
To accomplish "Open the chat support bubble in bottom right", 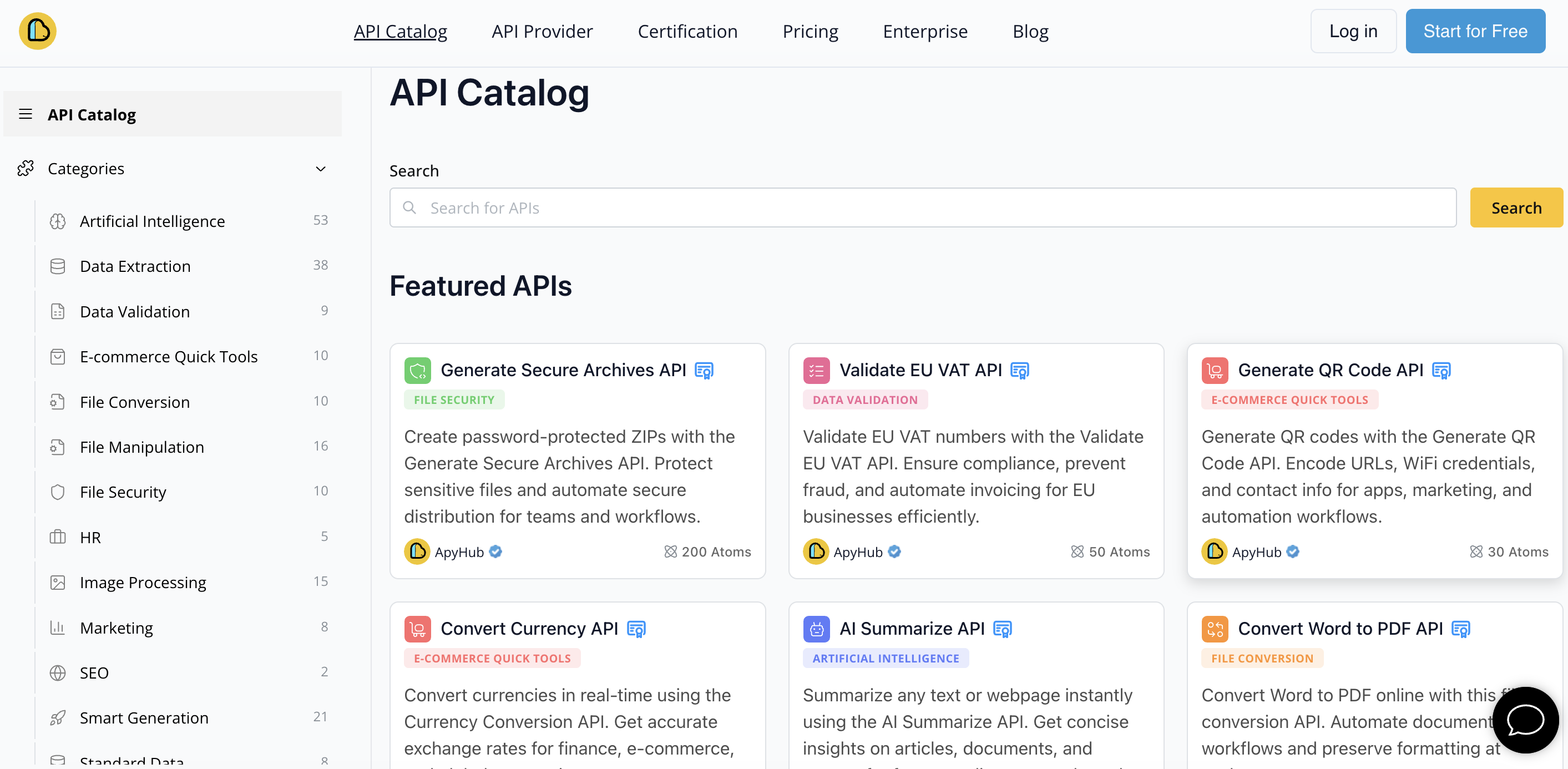I will pyautogui.click(x=1524, y=720).
